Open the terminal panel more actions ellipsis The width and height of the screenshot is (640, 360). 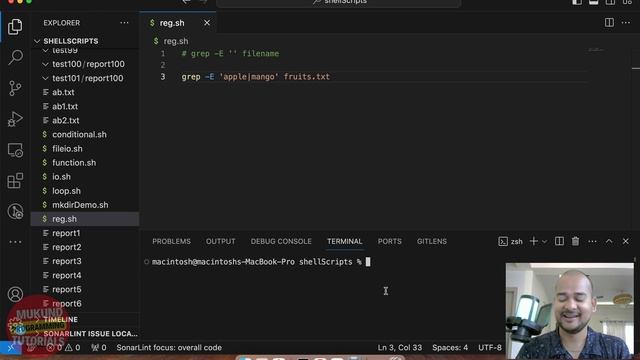pos(592,242)
